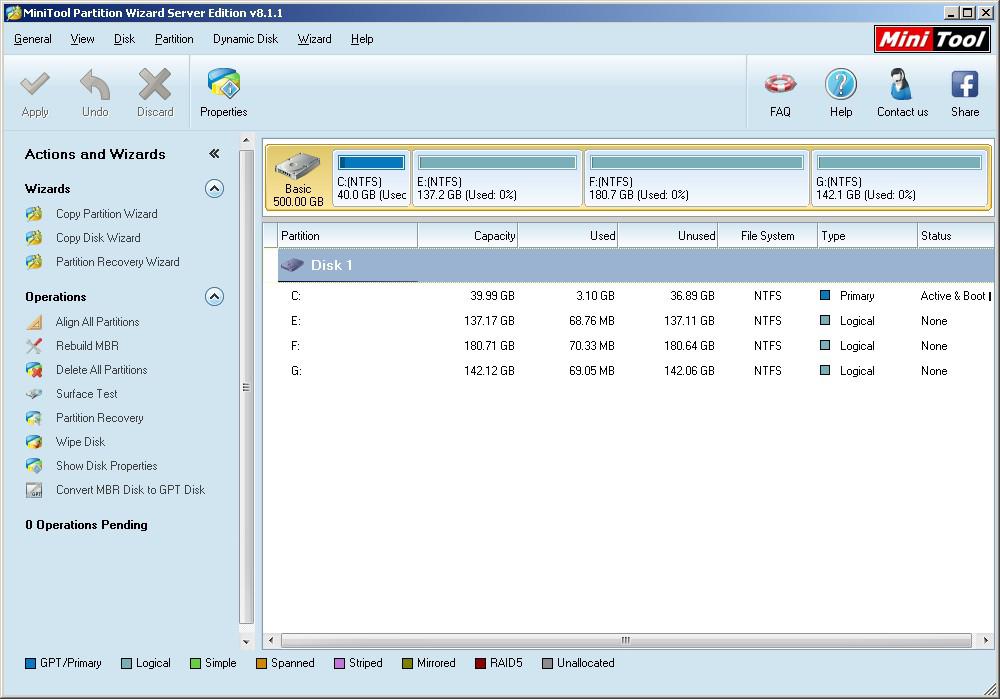Image resolution: width=1000 pixels, height=699 pixels.
Task: Open Contact us support icon
Action: pos(902,85)
